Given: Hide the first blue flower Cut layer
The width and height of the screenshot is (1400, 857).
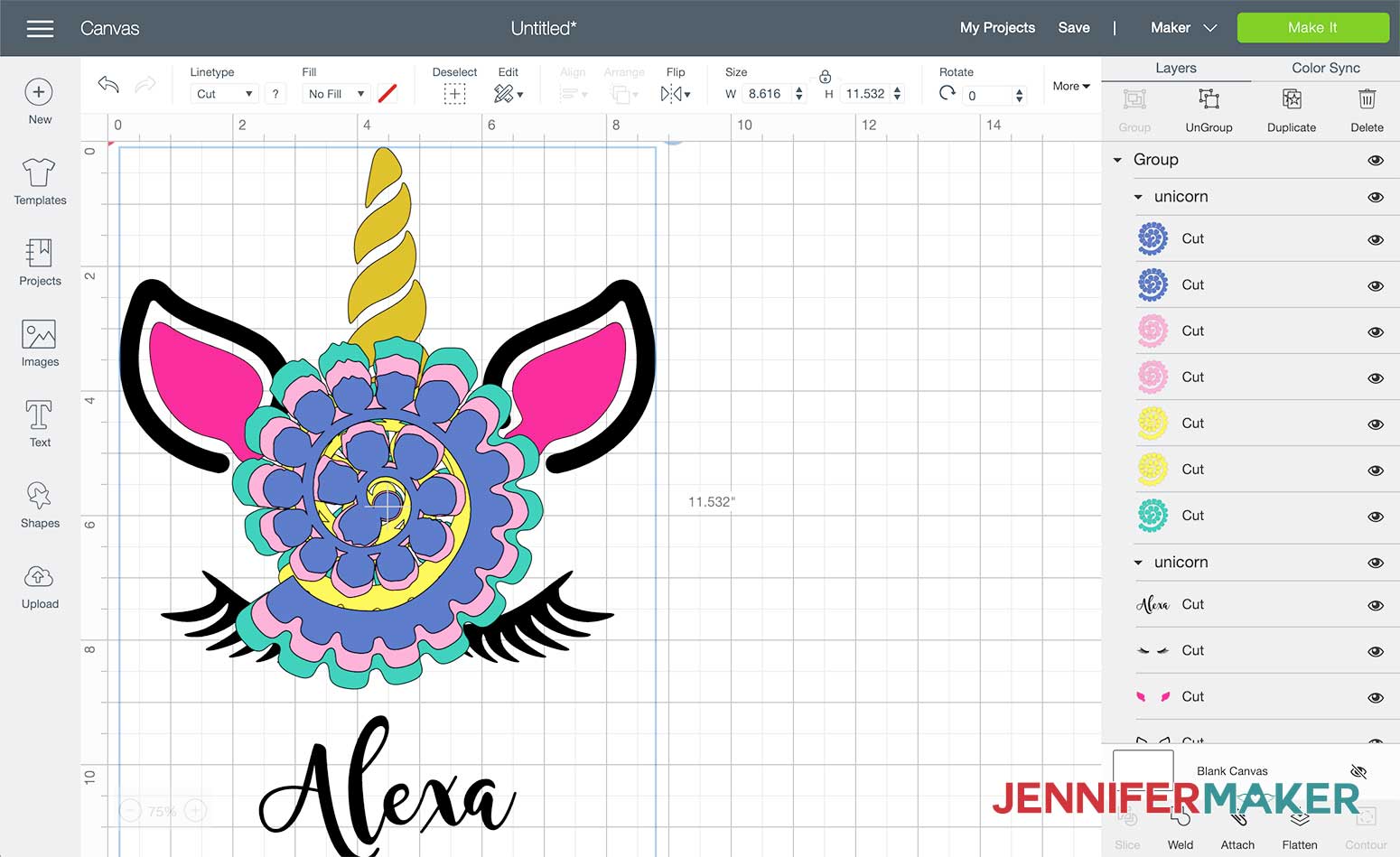Looking at the screenshot, I should tap(1376, 239).
